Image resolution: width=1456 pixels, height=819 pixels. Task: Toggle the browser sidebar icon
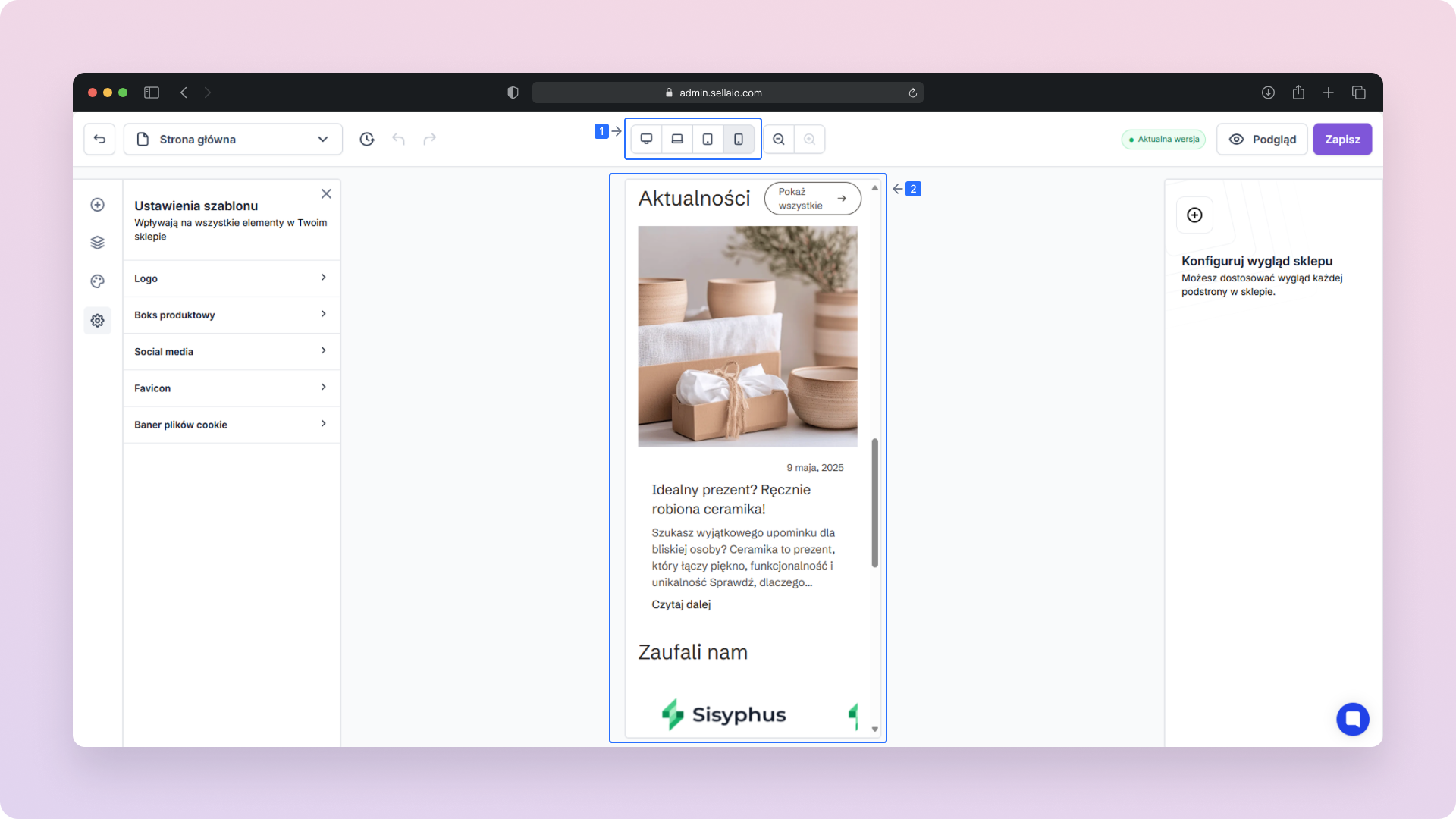152,93
